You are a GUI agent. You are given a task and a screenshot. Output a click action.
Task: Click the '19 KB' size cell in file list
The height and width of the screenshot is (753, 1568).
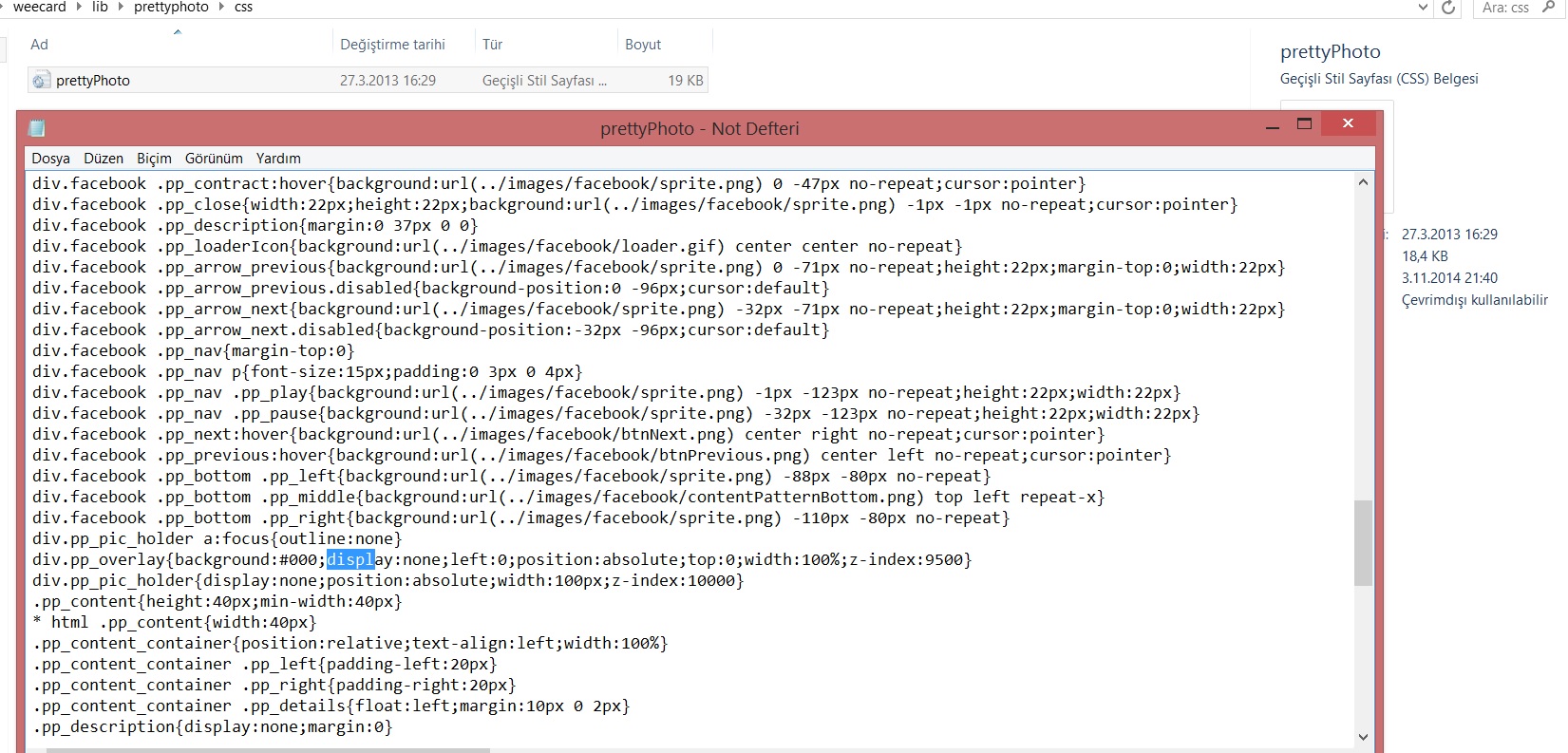click(685, 81)
